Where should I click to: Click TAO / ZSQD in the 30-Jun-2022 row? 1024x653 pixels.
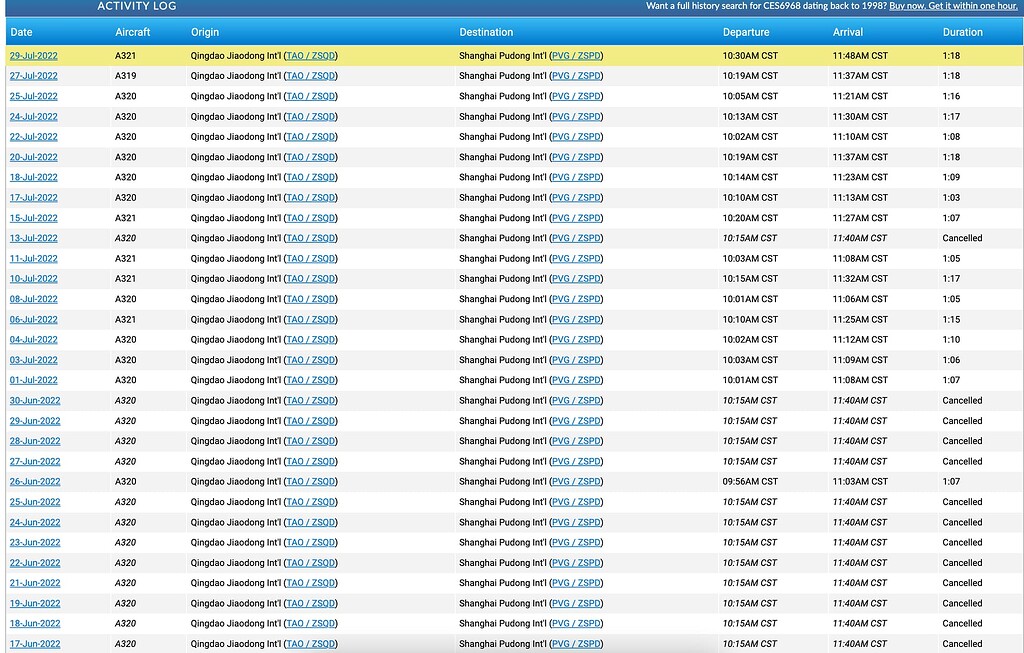310,401
